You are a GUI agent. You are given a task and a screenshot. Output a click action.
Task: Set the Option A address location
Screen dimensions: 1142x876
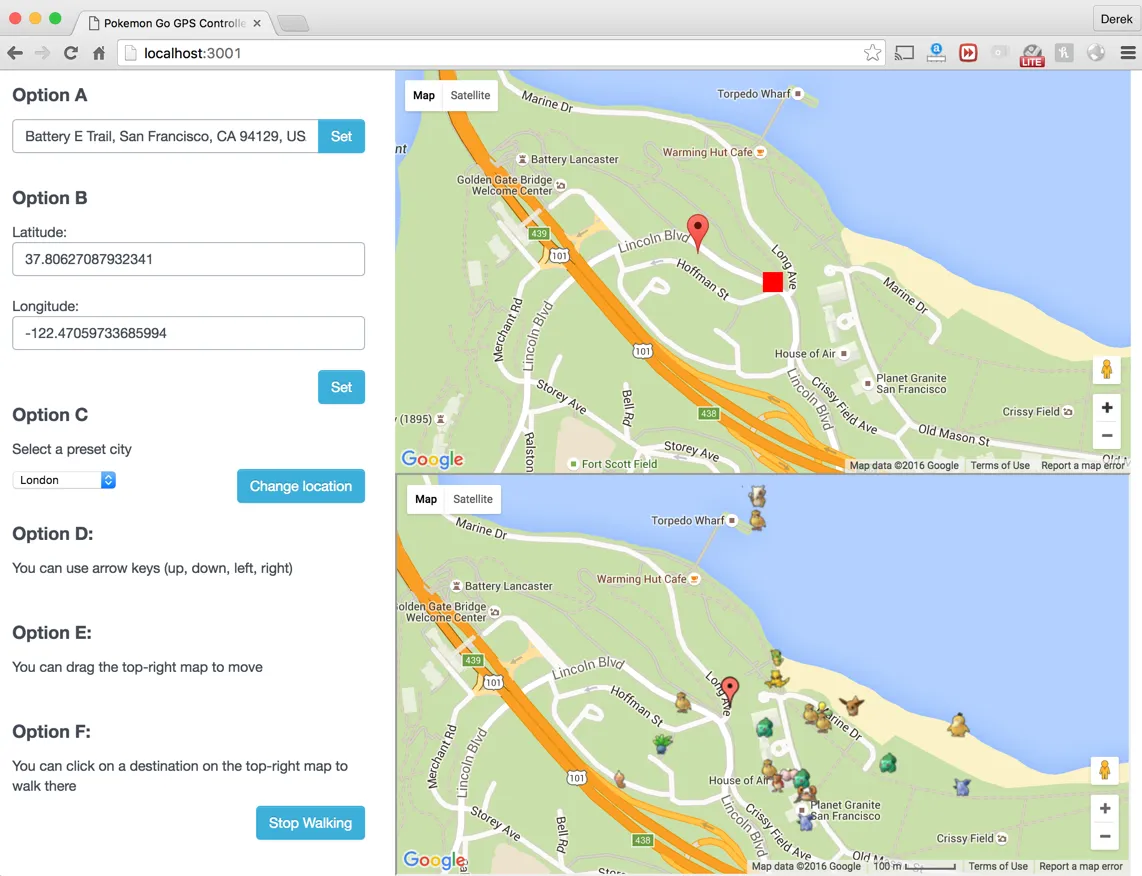(341, 136)
